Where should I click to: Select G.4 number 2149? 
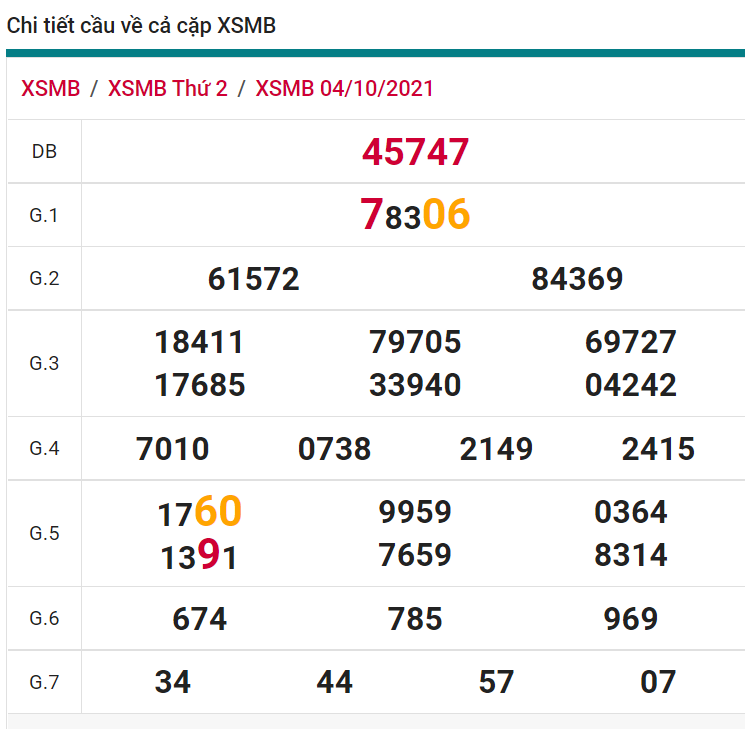tap(496, 449)
